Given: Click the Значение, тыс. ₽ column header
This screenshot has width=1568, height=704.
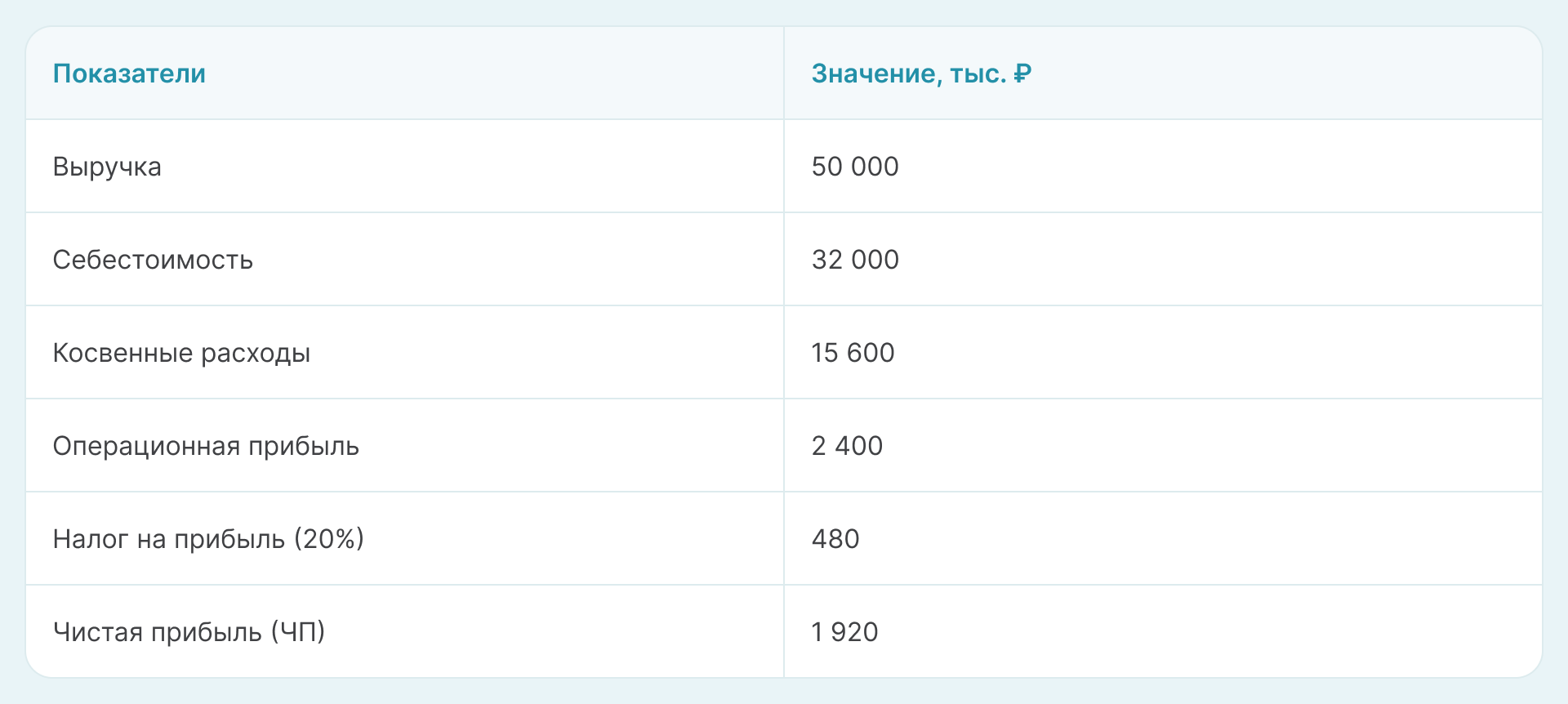Looking at the screenshot, I should 920,74.
